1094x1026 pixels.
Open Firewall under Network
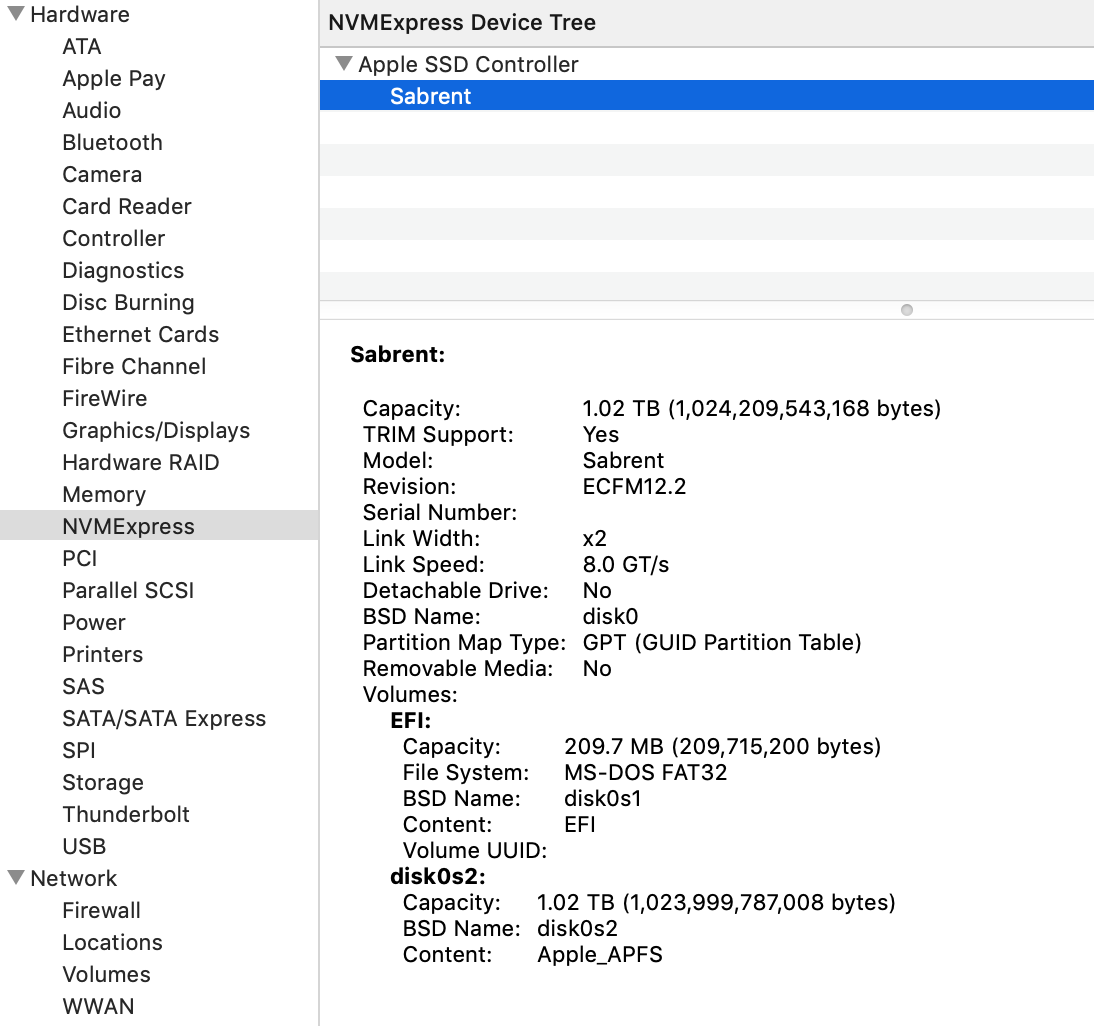101,910
